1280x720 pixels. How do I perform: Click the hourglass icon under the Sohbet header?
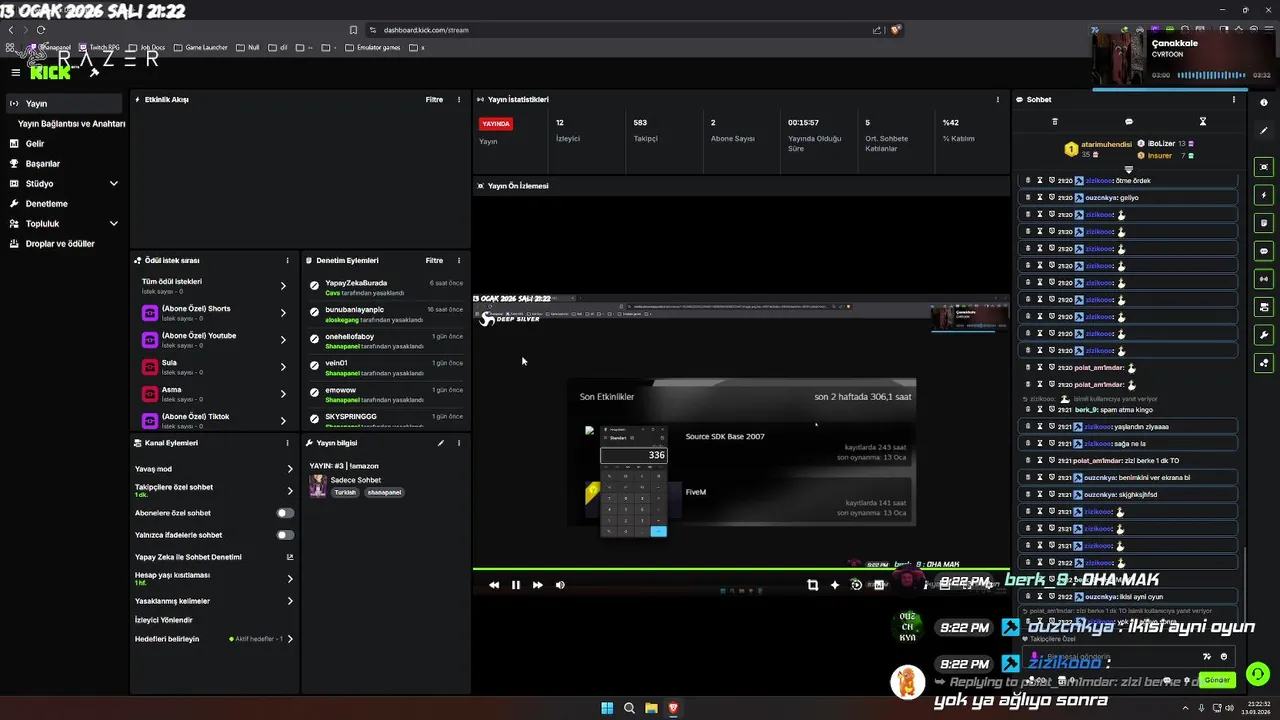coord(1203,122)
